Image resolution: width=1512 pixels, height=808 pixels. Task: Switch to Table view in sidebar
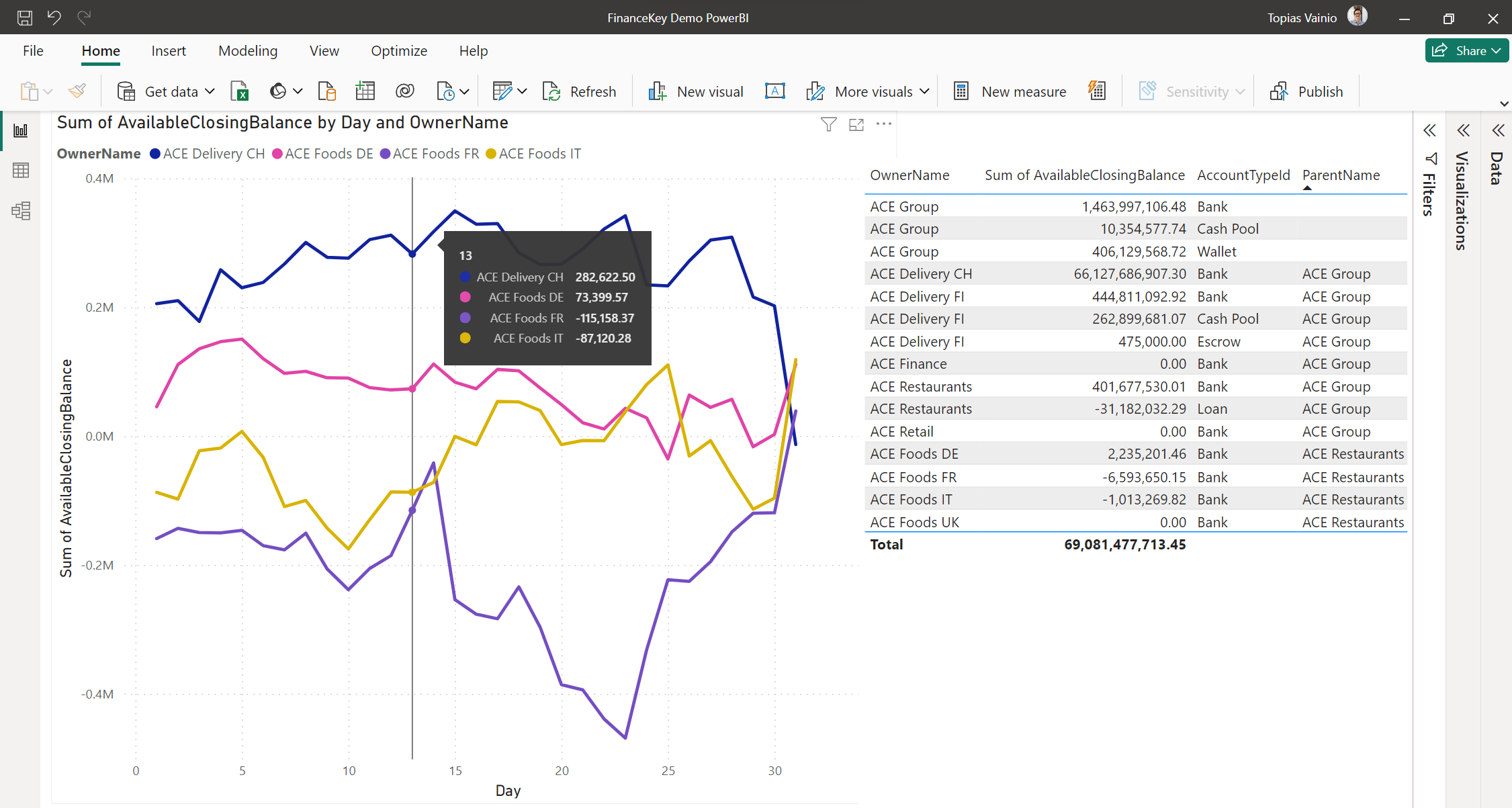(x=21, y=171)
